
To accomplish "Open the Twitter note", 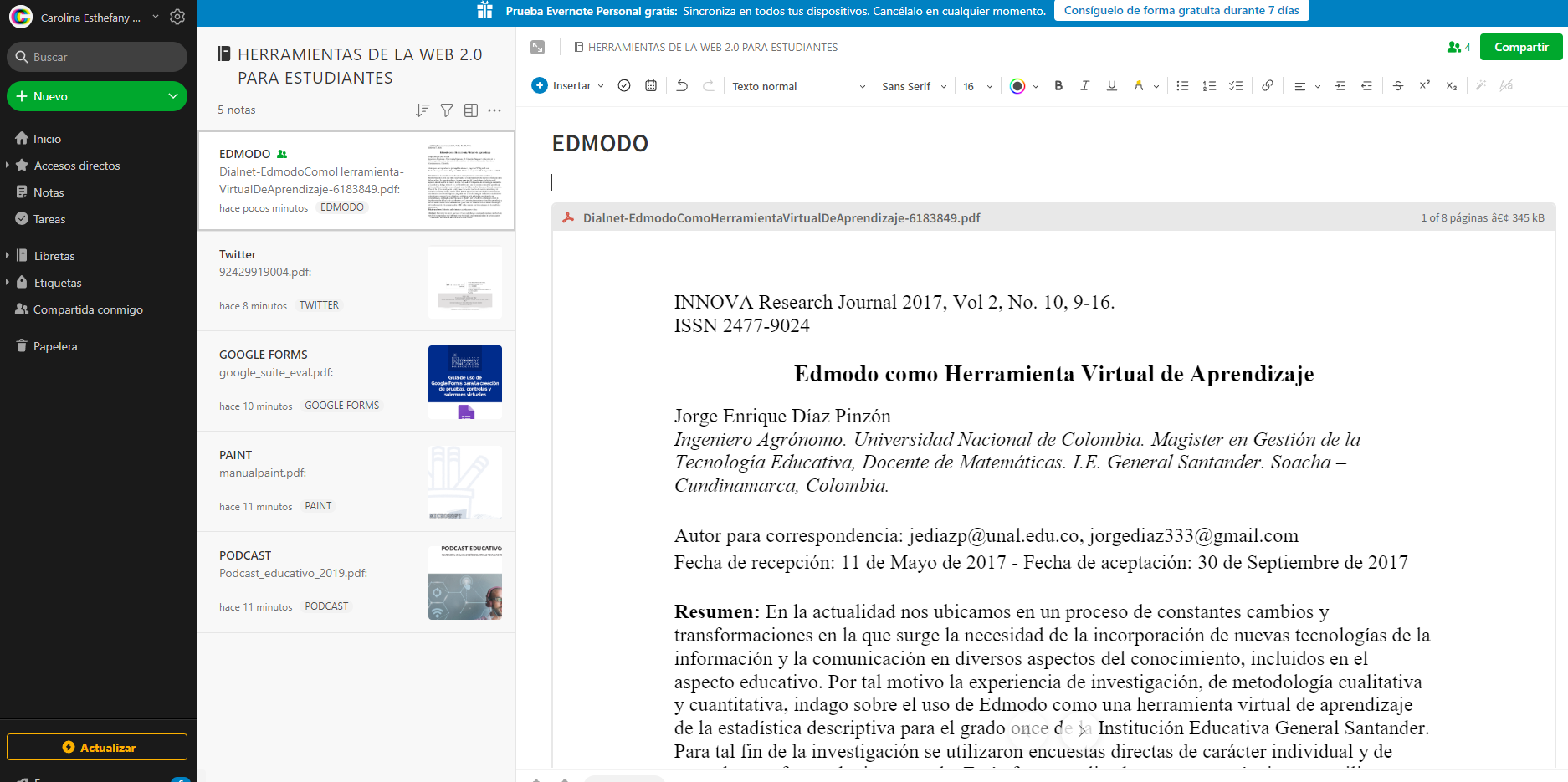I will pos(356,281).
